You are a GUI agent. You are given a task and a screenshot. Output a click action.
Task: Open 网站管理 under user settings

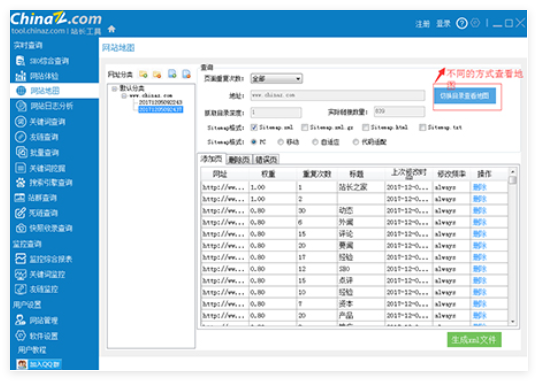pos(37,320)
